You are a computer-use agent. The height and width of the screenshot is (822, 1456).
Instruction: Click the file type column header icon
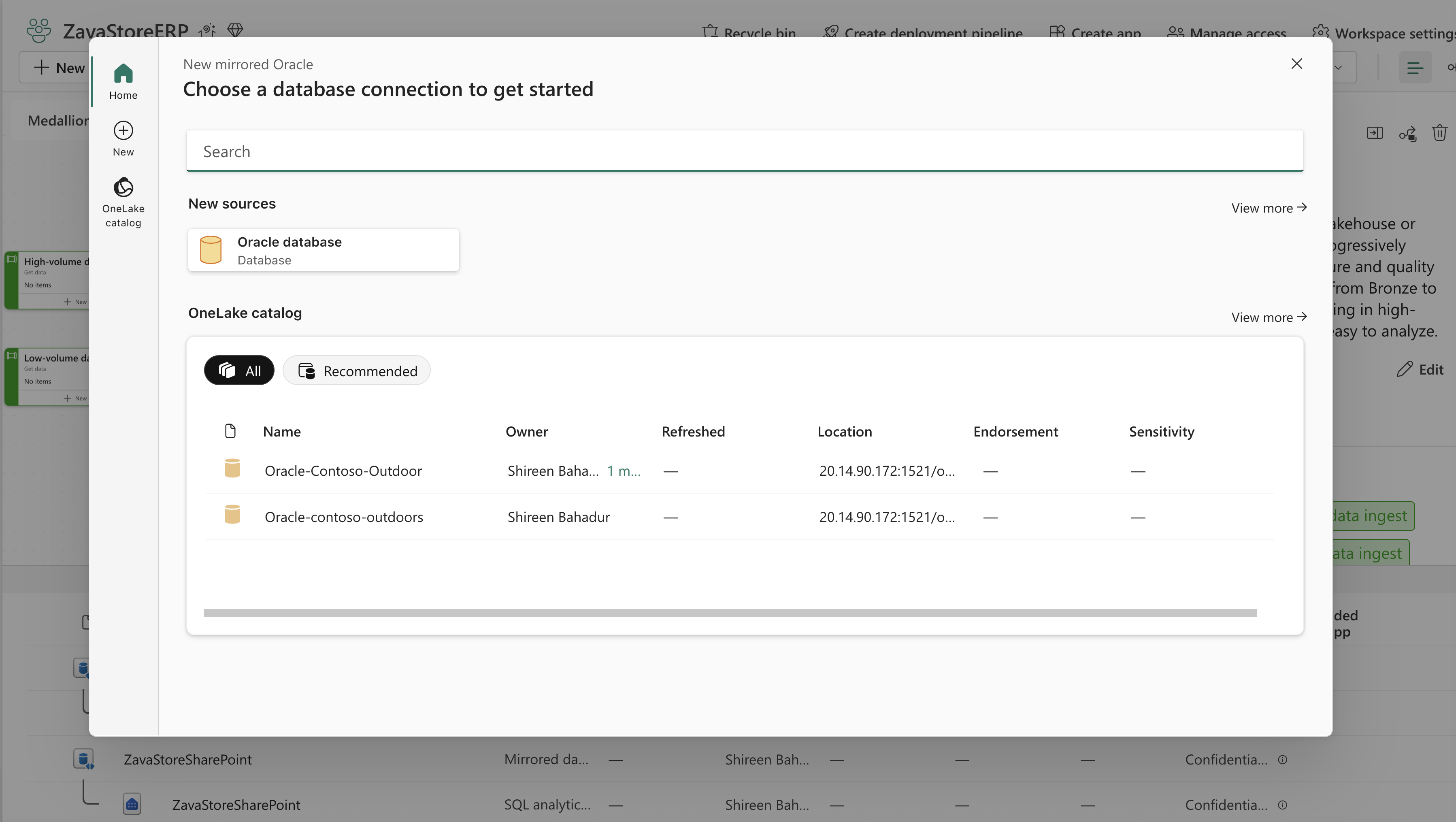click(230, 431)
